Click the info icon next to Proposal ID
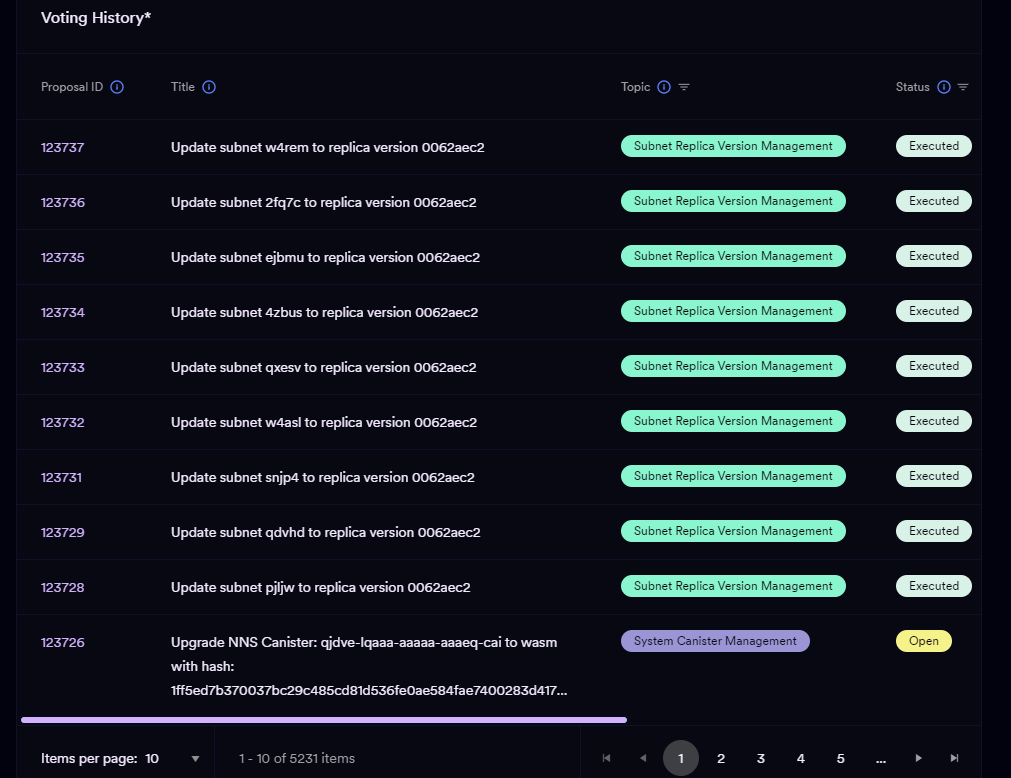Screen dimensions: 1011x778 click(x=117, y=87)
